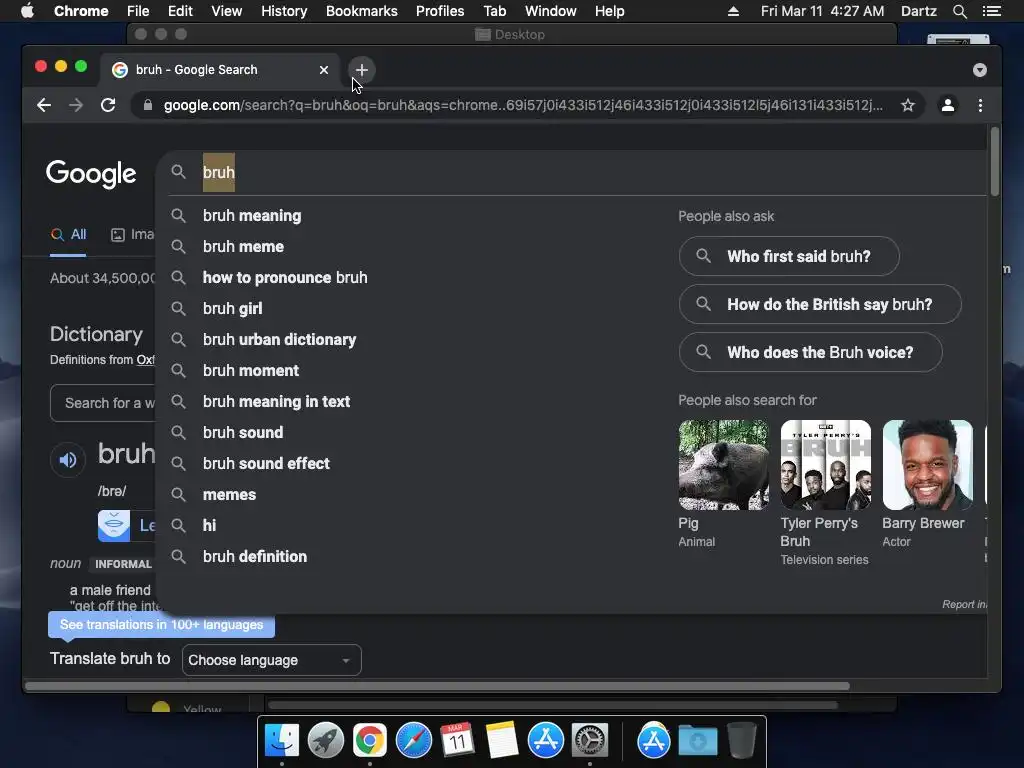Open a new tab with the plus button
Screen dimensions: 1024x768
pyautogui.click(x=361, y=70)
